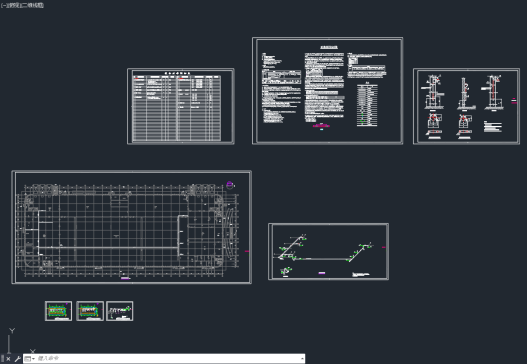Select the second small colored plan thumbnail

(x=90, y=311)
